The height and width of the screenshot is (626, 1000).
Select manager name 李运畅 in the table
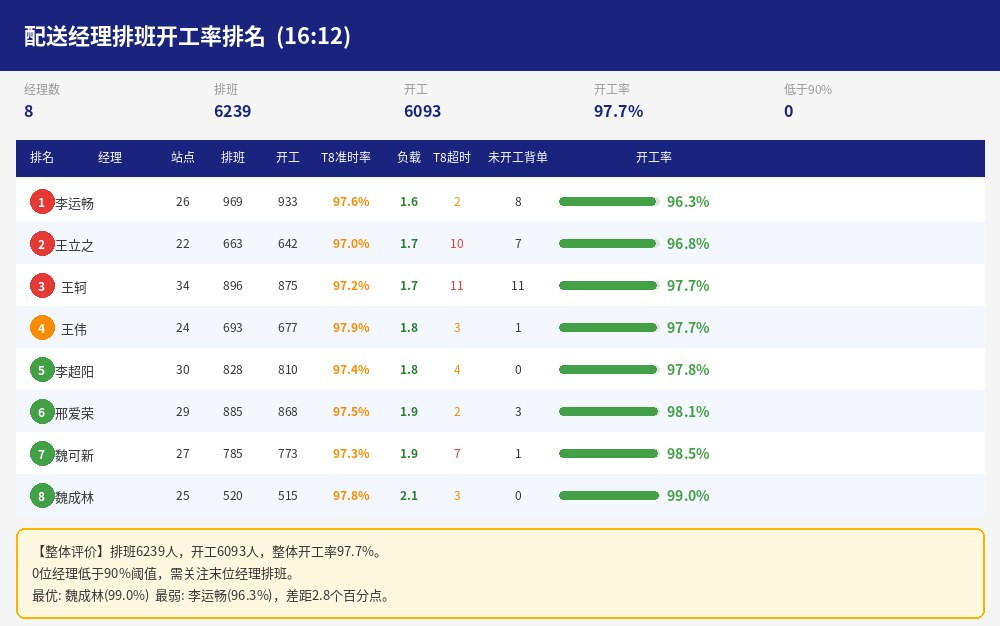point(74,203)
